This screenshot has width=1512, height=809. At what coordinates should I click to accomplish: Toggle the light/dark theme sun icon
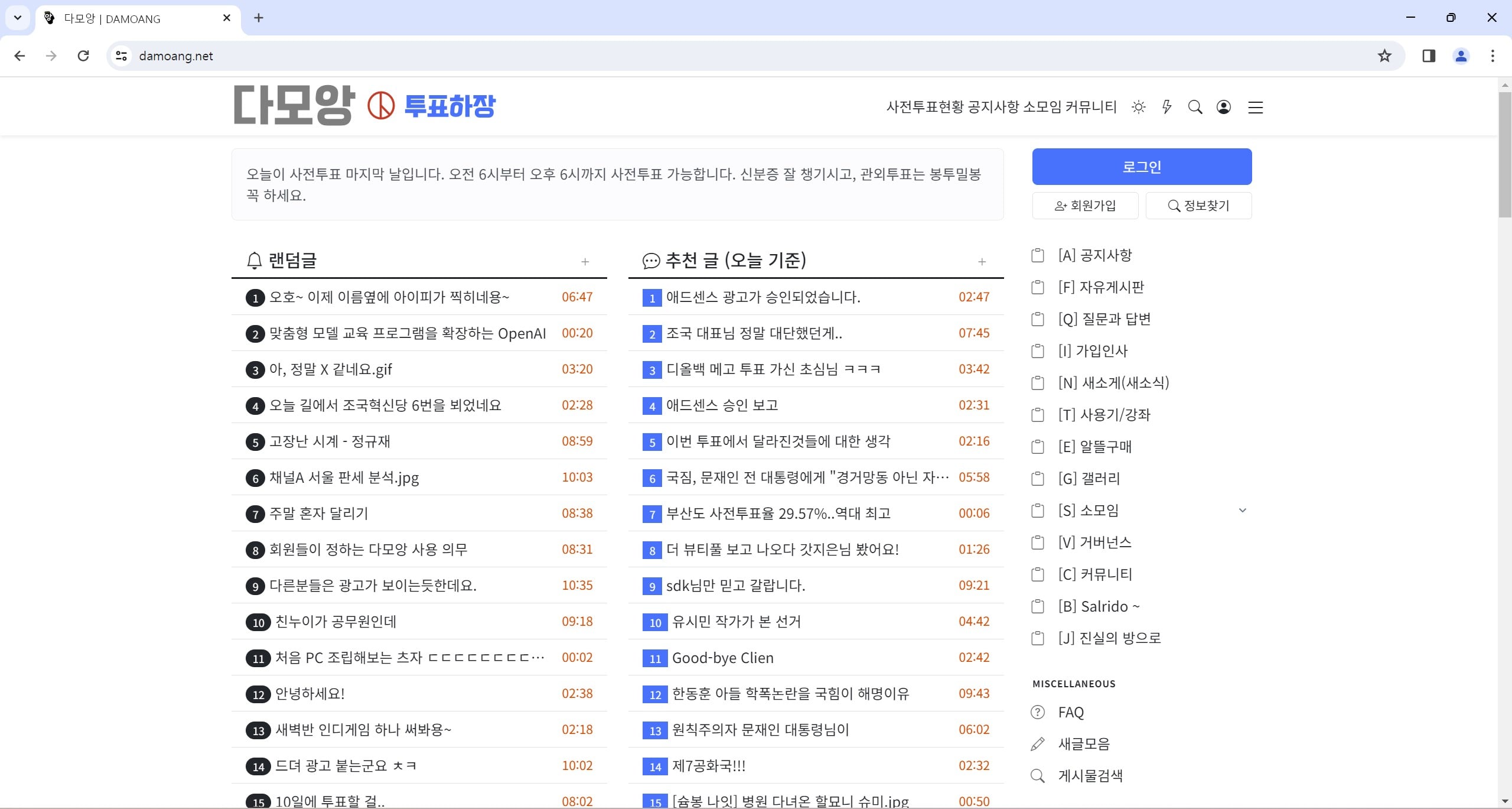tap(1138, 107)
